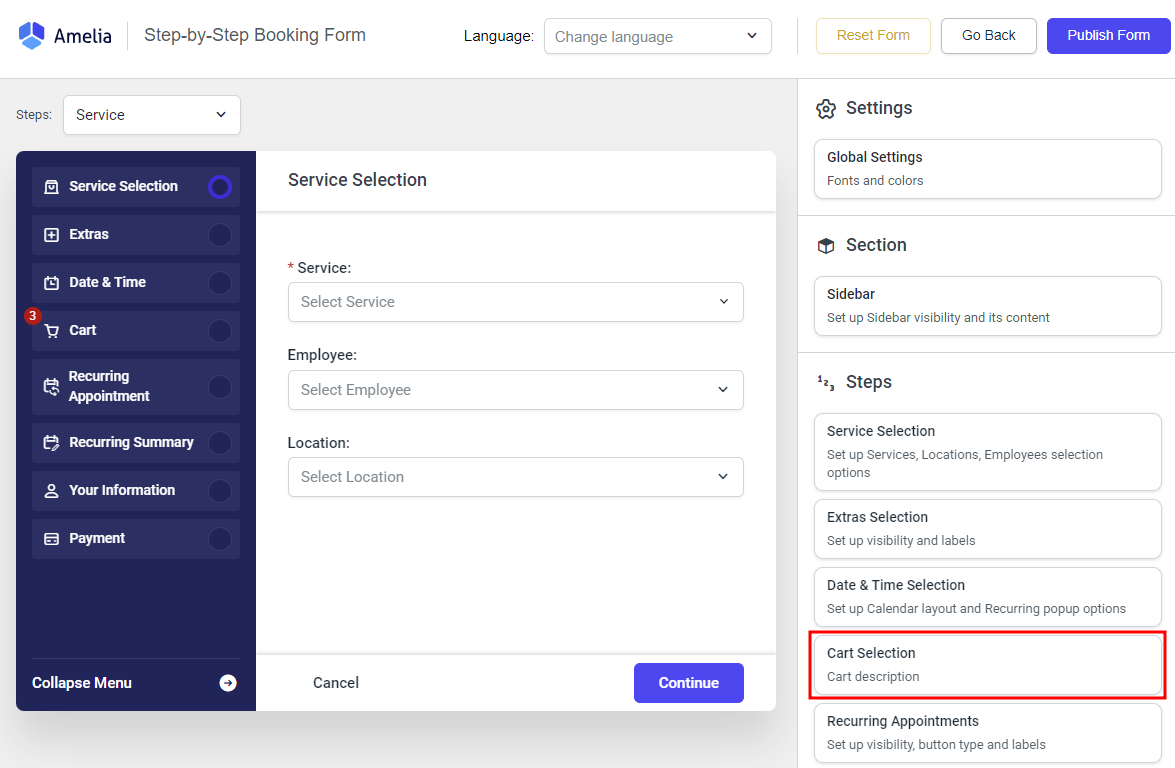This screenshot has height=768, width=1175.
Task: Select the Payment step label in the sidebar
Action: click(x=97, y=539)
